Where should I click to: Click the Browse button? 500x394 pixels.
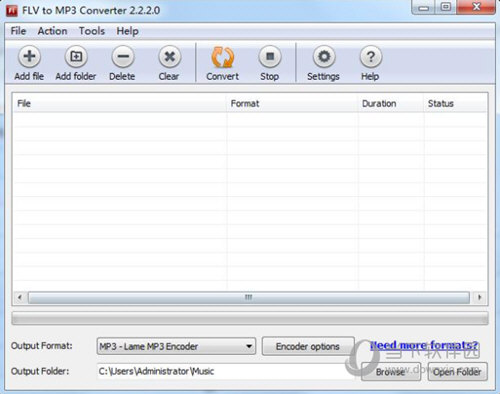(x=391, y=372)
